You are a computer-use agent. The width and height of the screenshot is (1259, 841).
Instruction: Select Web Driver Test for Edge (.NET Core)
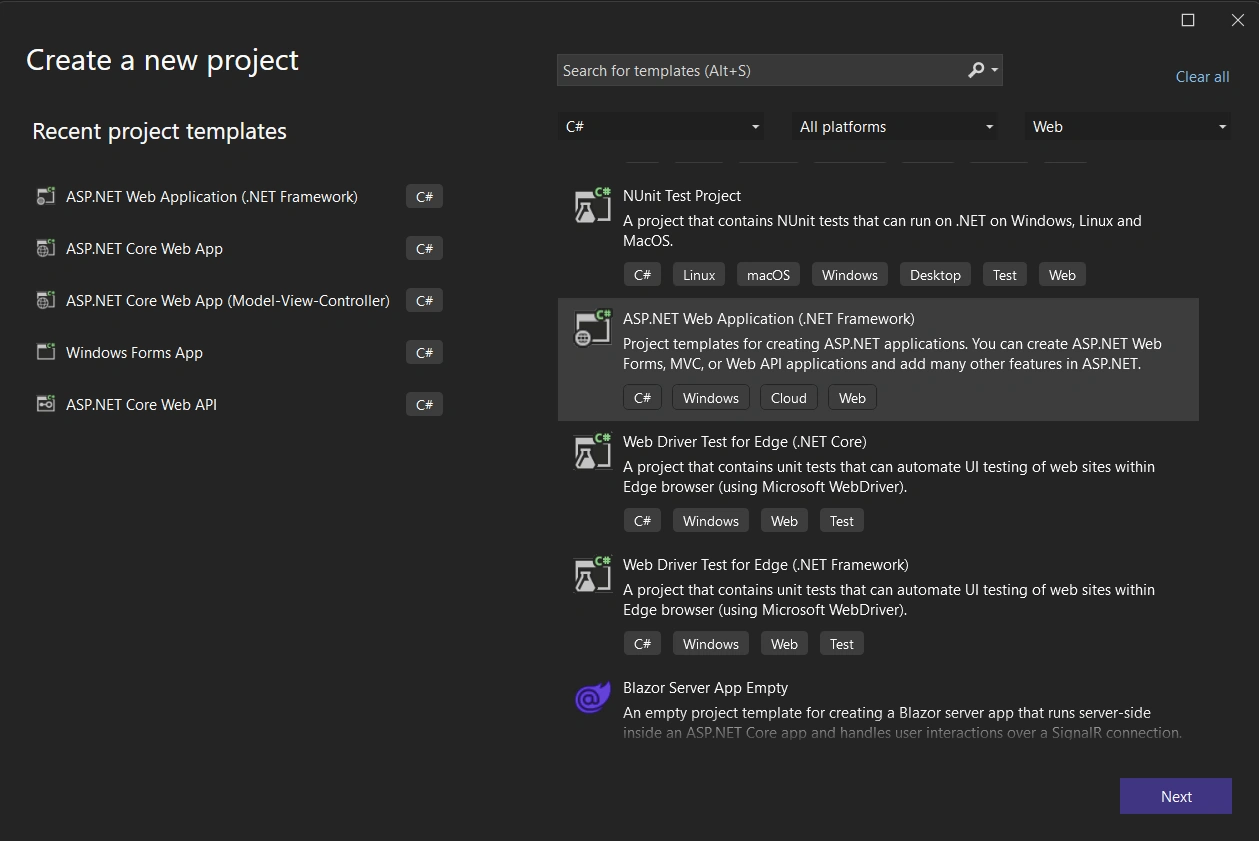pos(745,442)
